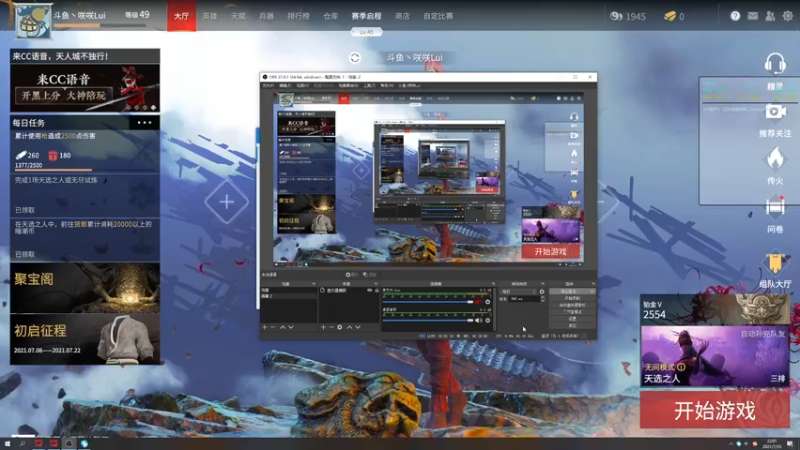Open the 英雄 tab
This screenshot has width=800, height=450.
(x=210, y=16)
